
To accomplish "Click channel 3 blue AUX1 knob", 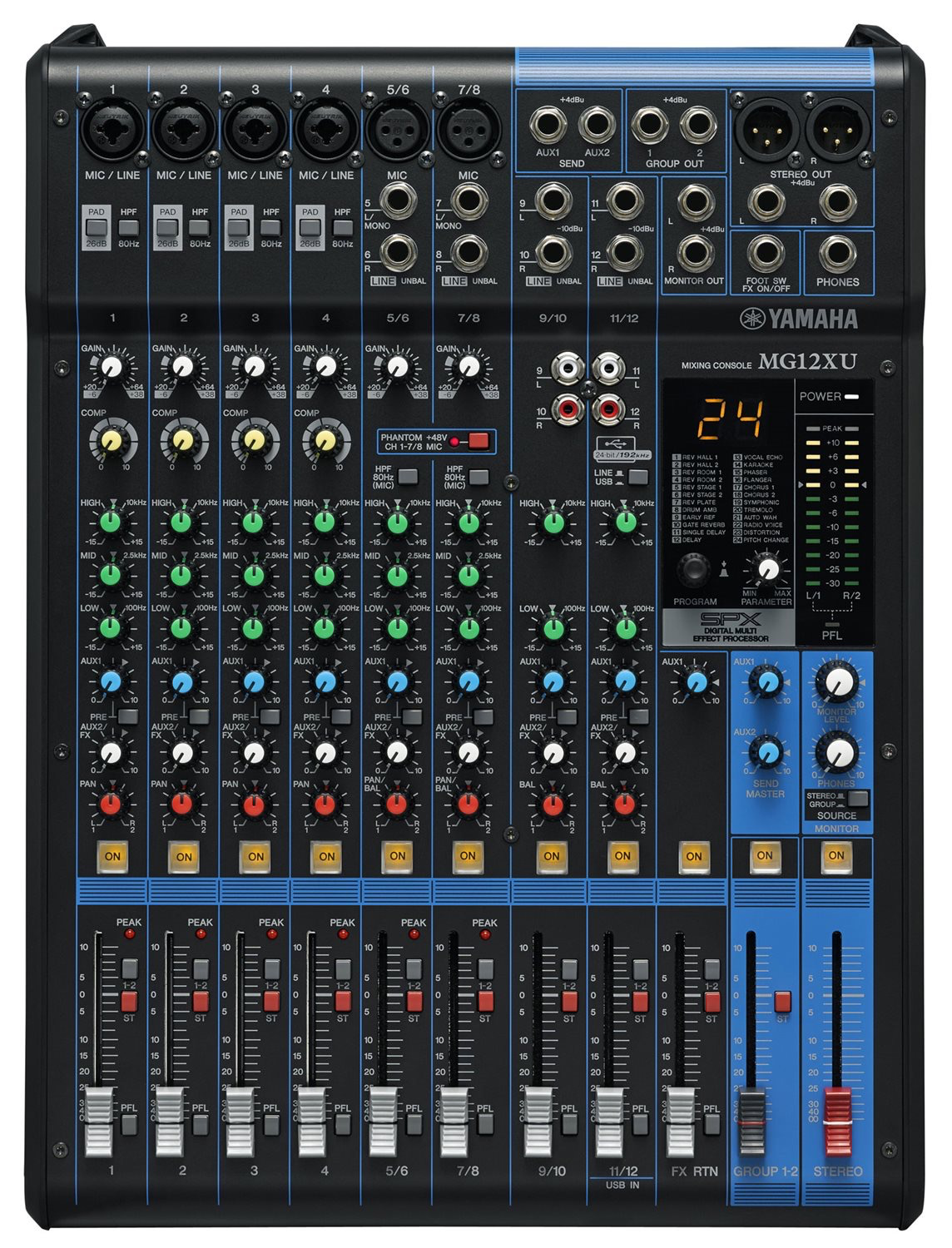I will [253, 682].
